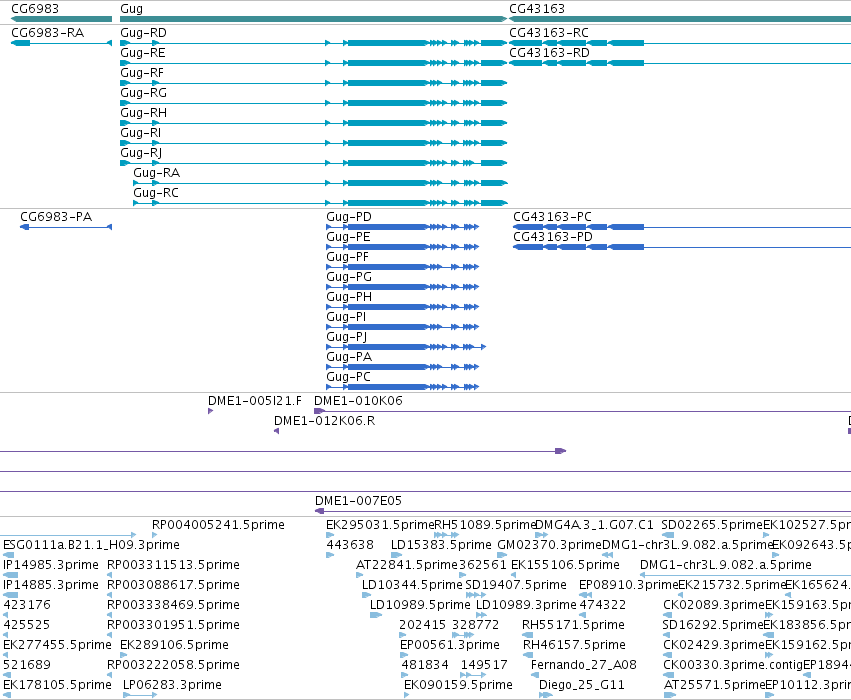This screenshot has width=851, height=700.
Task: Select EST EK277455.5prime
Action: [x=57, y=645]
